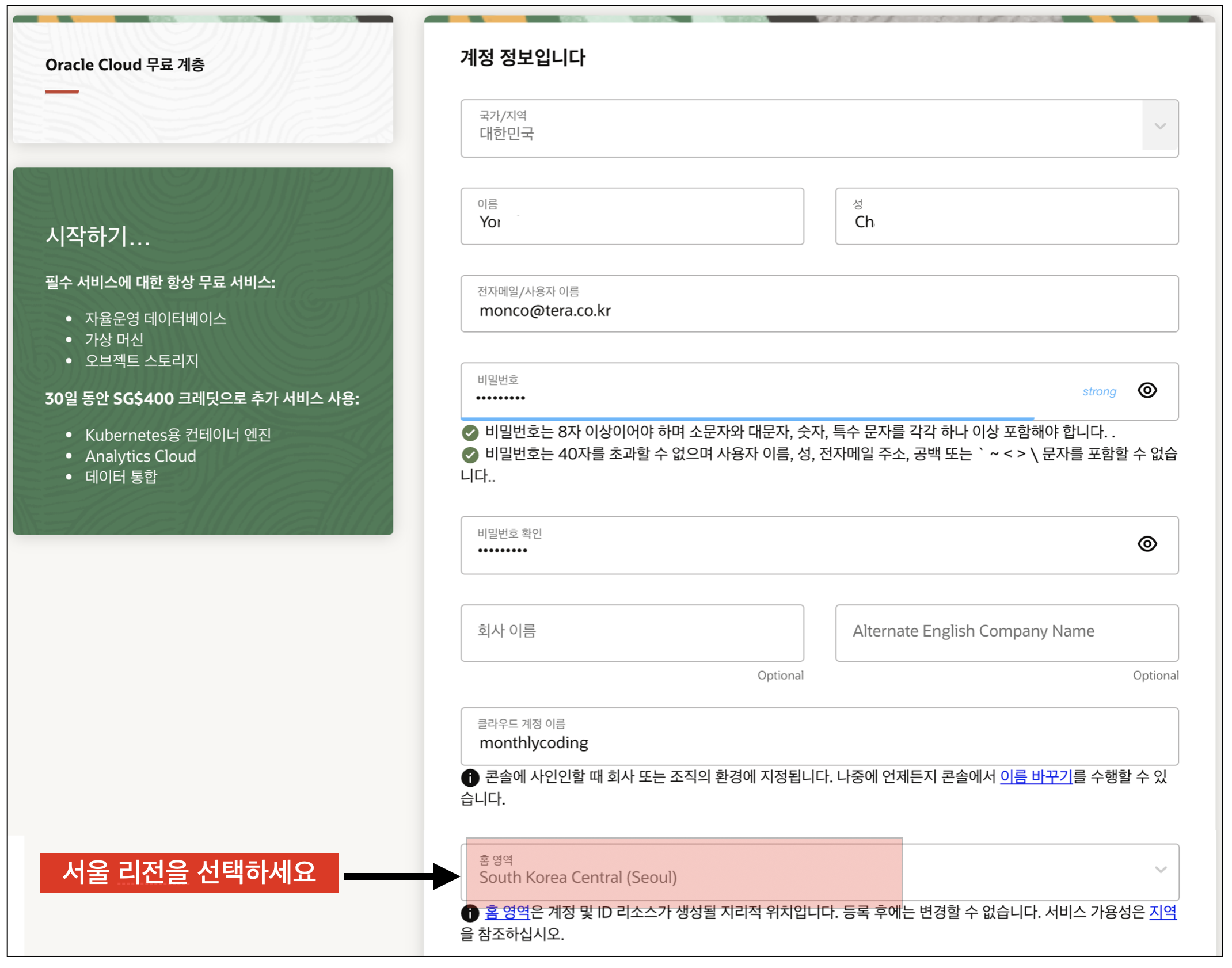Click the info icon beside the home region note
The height and width of the screenshot is (968, 1232).
[470, 913]
